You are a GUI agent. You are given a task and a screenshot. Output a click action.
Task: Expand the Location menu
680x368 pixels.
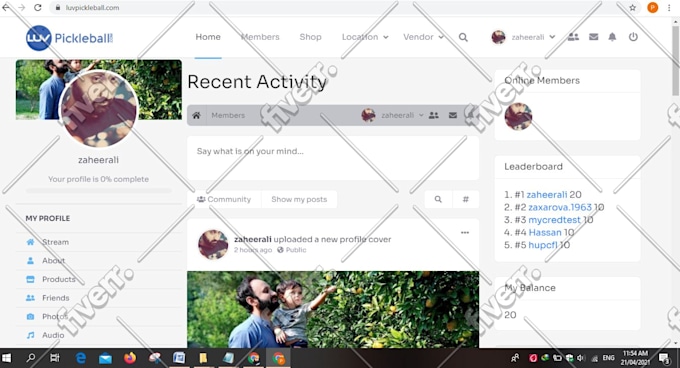click(x=365, y=37)
